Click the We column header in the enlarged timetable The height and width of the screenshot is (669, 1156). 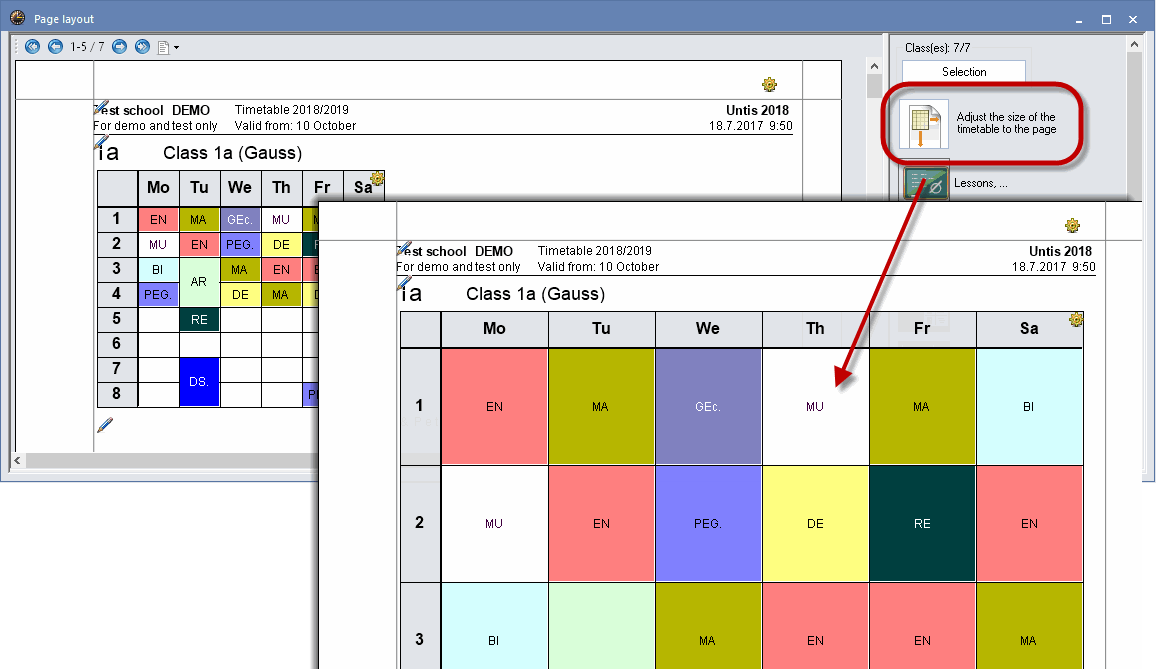(708, 329)
